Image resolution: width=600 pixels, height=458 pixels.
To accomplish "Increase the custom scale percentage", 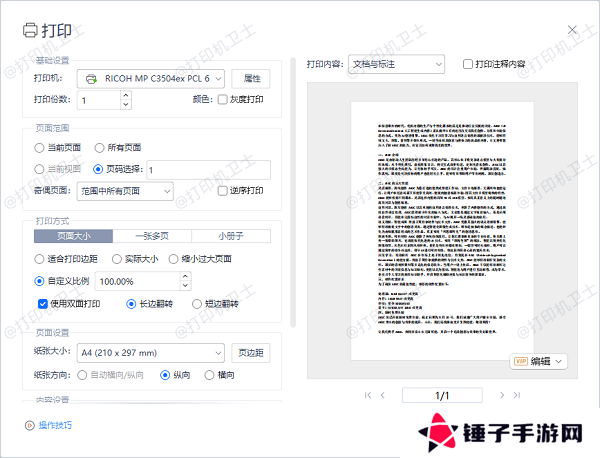I will pyautogui.click(x=185, y=277).
